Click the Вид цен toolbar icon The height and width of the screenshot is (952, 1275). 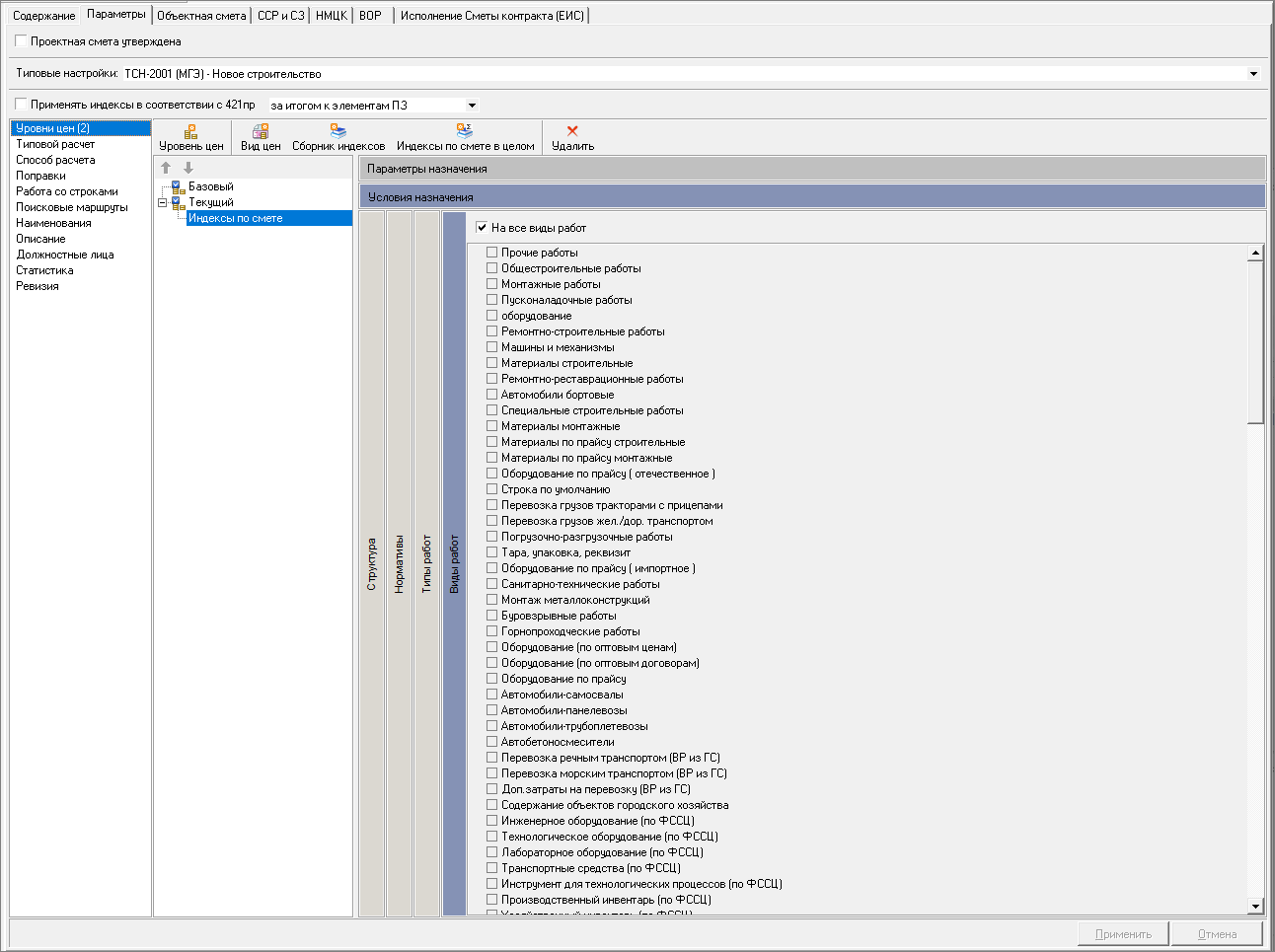click(261, 131)
